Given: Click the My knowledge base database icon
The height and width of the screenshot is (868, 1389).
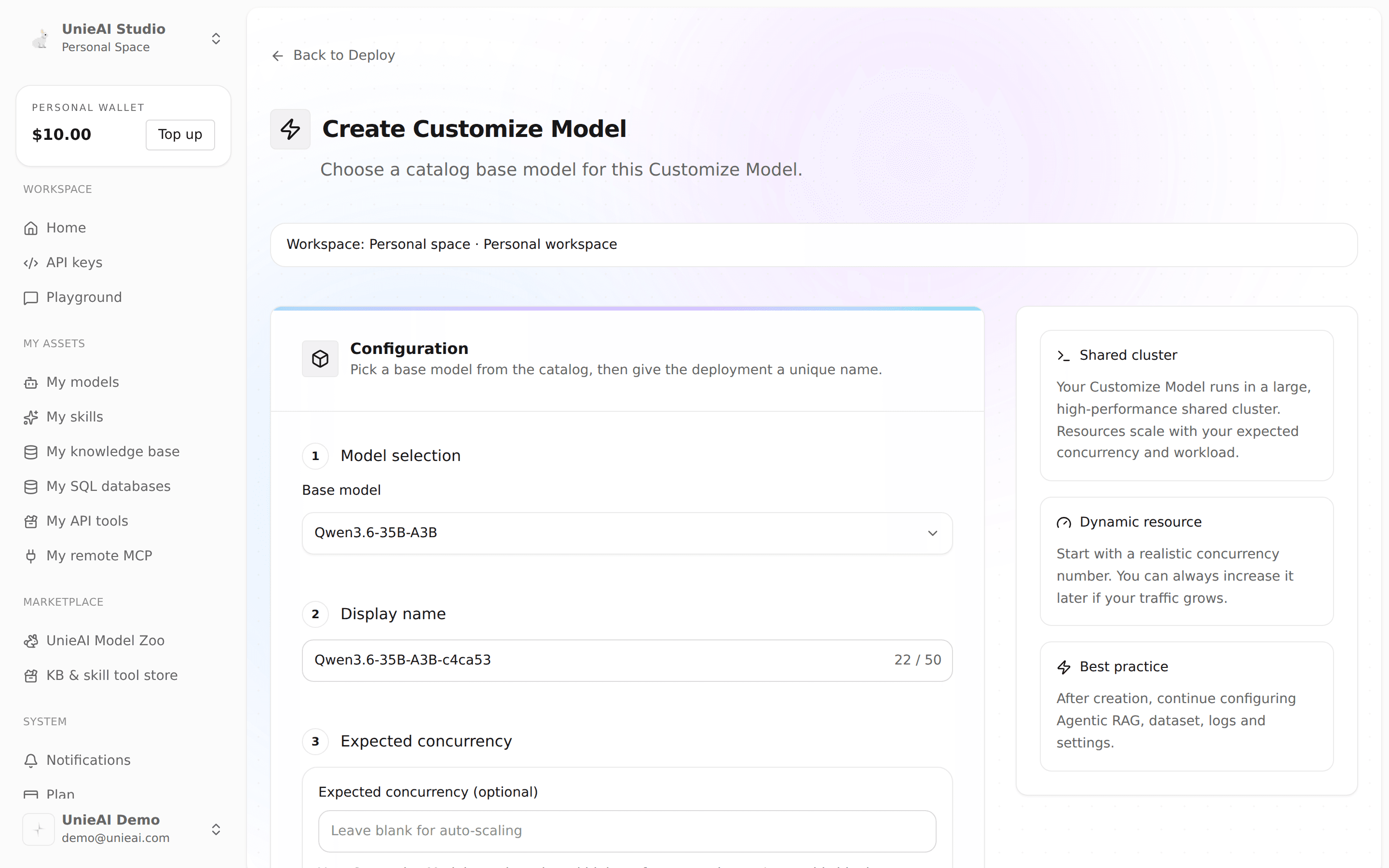Looking at the screenshot, I should pyautogui.click(x=30, y=452).
